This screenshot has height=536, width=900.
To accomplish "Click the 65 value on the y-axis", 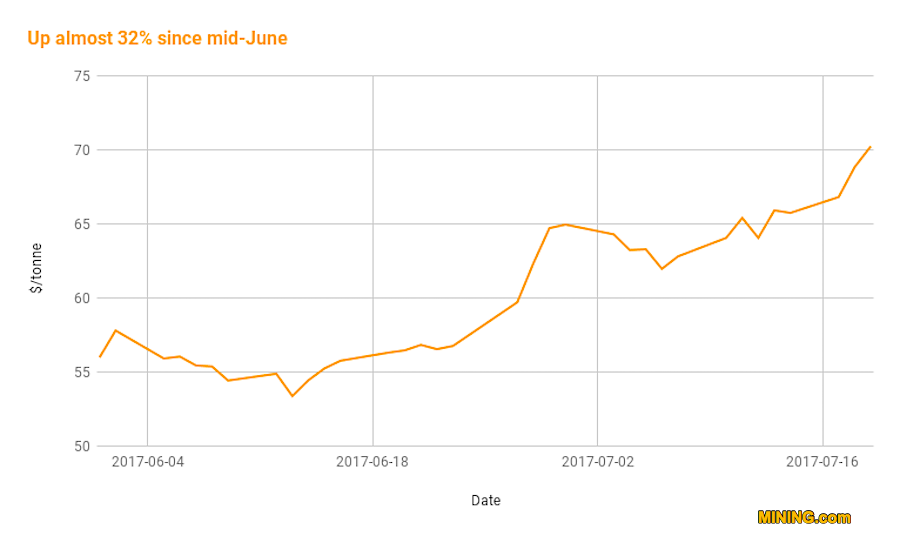I will point(82,224).
